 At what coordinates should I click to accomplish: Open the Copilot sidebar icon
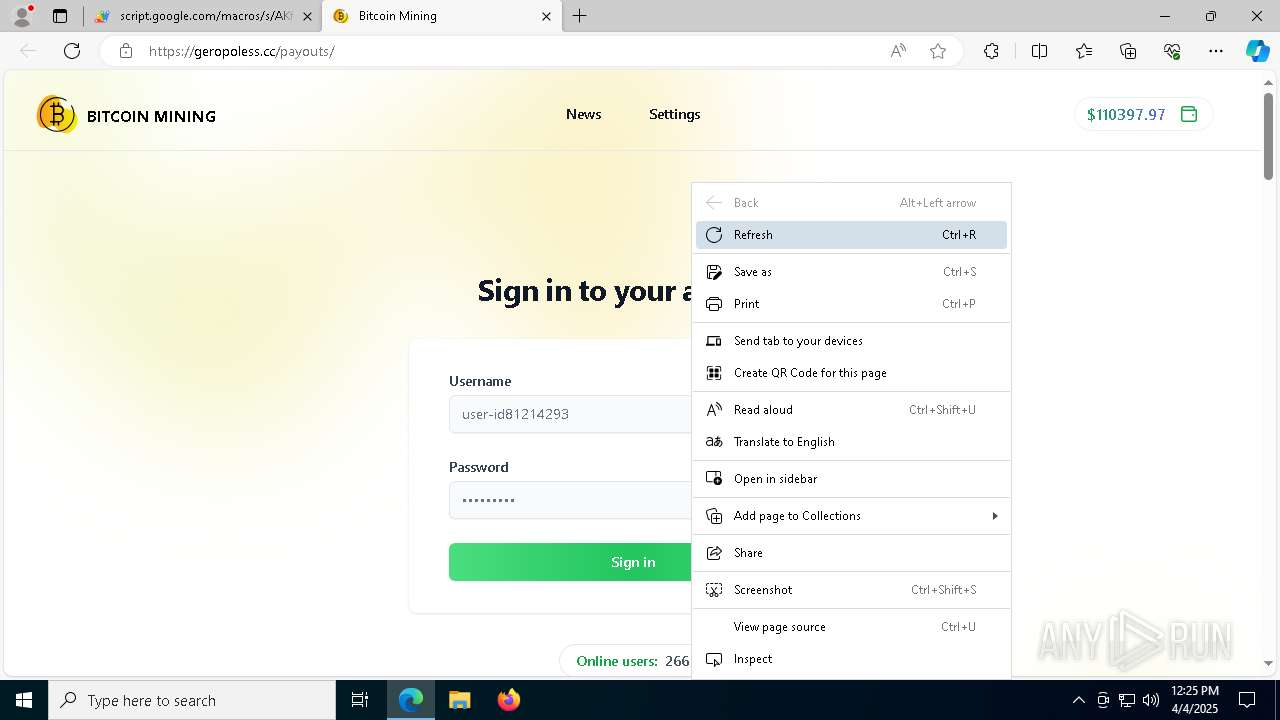[x=1257, y=51]
